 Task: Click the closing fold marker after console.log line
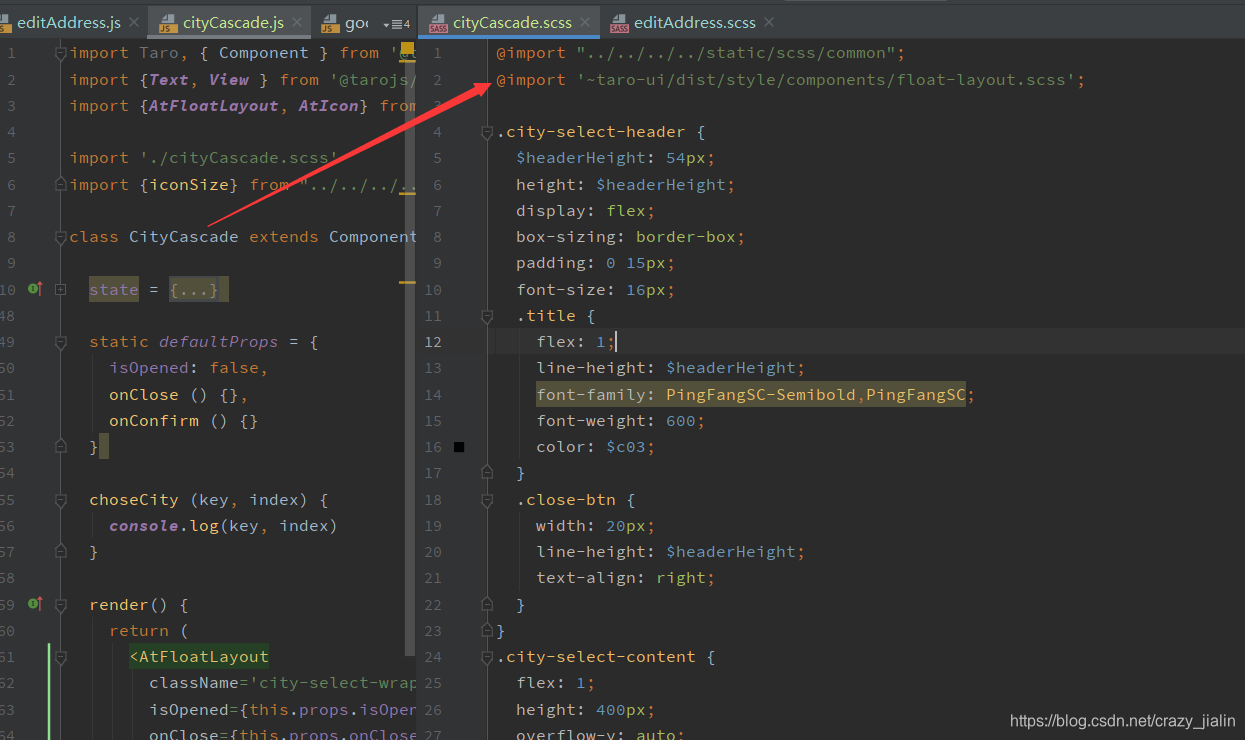pos(61,551)
